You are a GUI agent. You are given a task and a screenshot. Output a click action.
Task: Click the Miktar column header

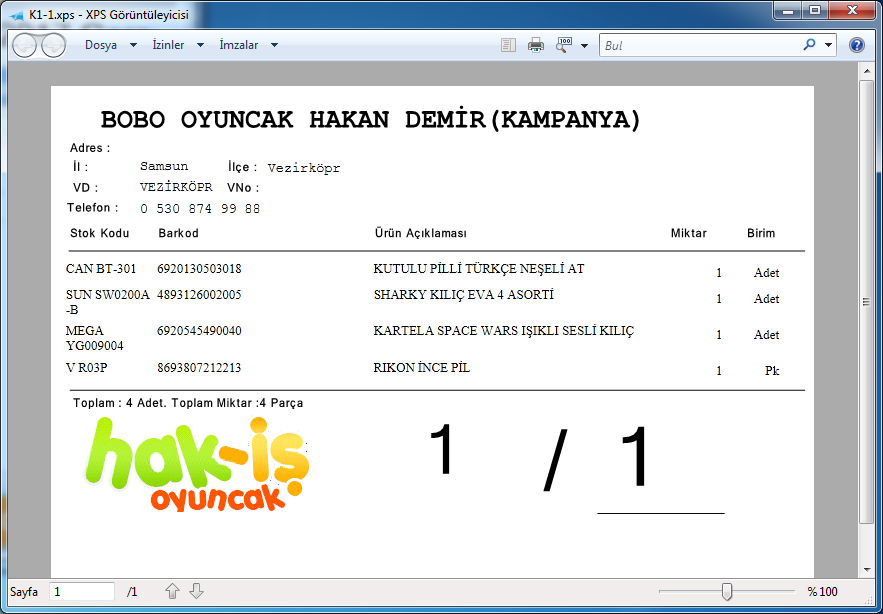(689, 233)
